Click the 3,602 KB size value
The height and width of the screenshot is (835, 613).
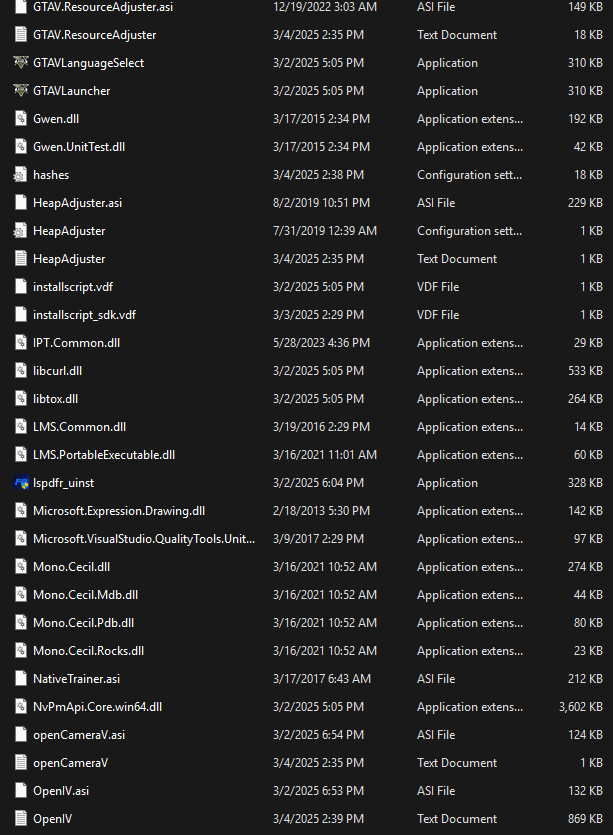581,707
